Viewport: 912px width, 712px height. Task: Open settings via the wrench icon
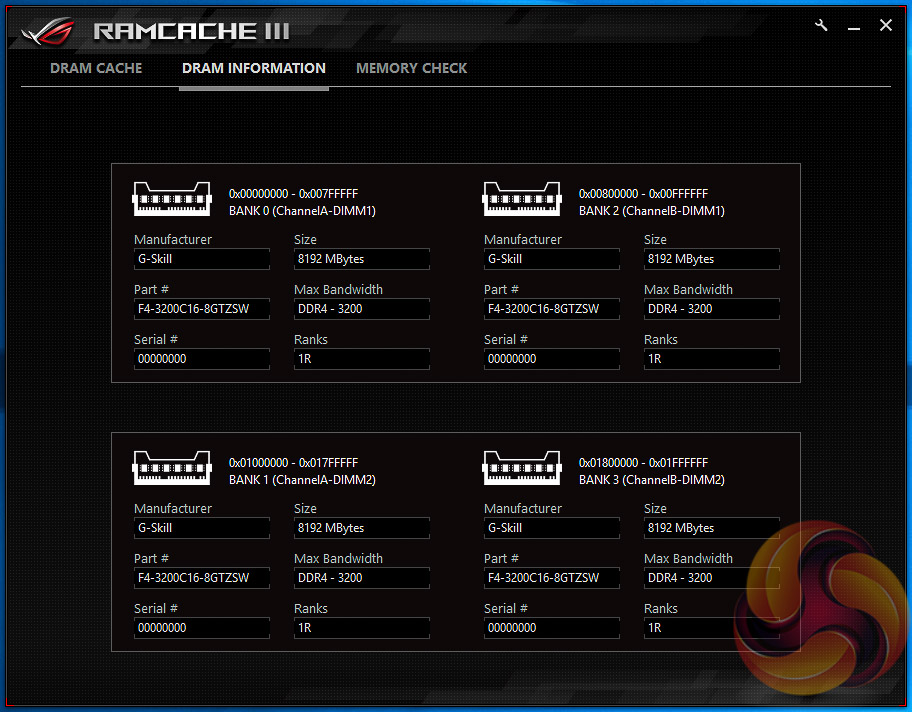(821, 26)
